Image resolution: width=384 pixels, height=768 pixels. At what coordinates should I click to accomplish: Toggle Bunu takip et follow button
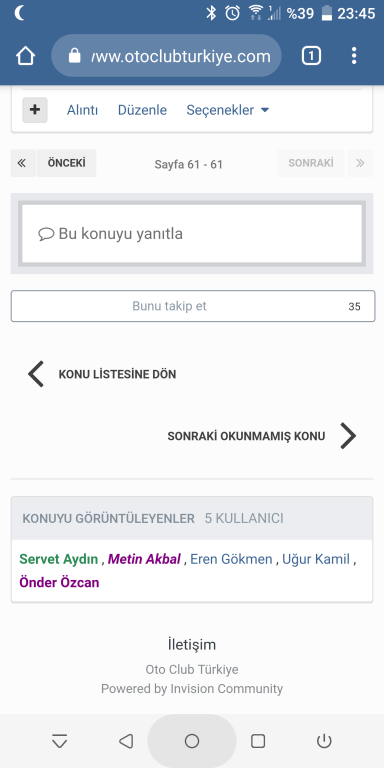pyautogui.click(x=193, y=306)
